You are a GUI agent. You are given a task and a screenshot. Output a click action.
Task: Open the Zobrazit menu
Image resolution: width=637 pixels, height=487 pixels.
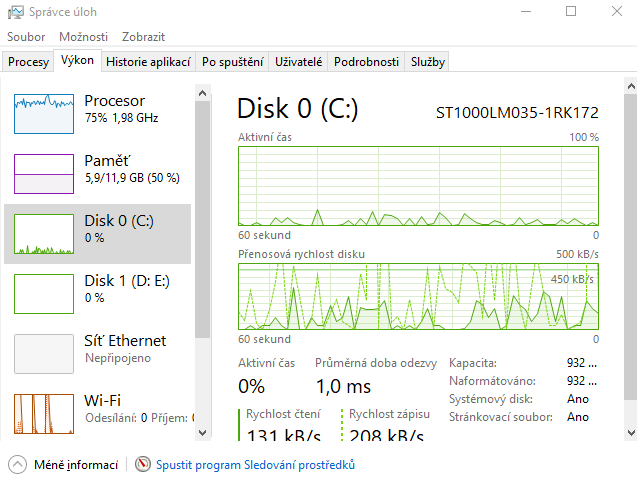[143, 37]
